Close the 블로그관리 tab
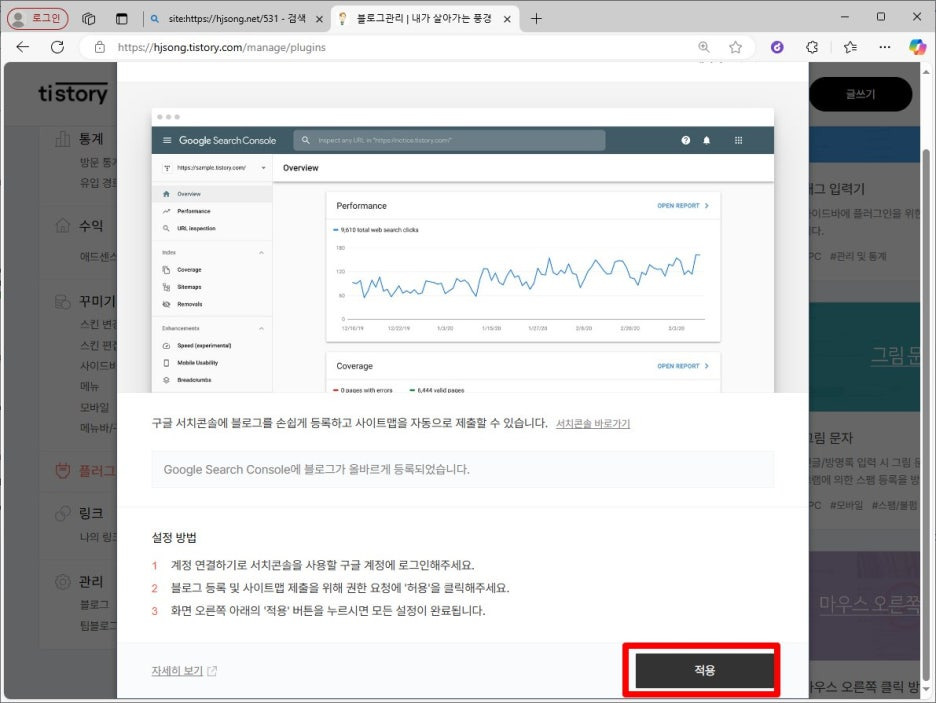Image resolution: width=936 pixels, height=703 pixels. click(x=507, y=19)
